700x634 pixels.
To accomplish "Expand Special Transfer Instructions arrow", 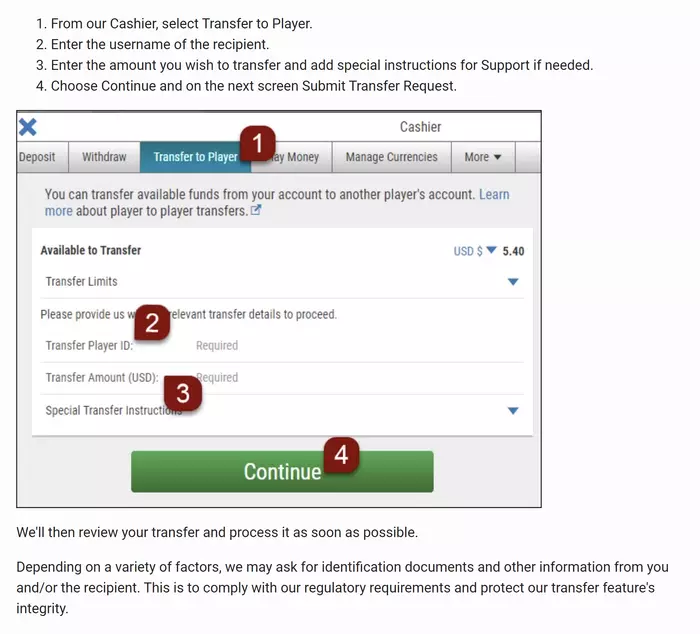I will [x=513, y=411].
